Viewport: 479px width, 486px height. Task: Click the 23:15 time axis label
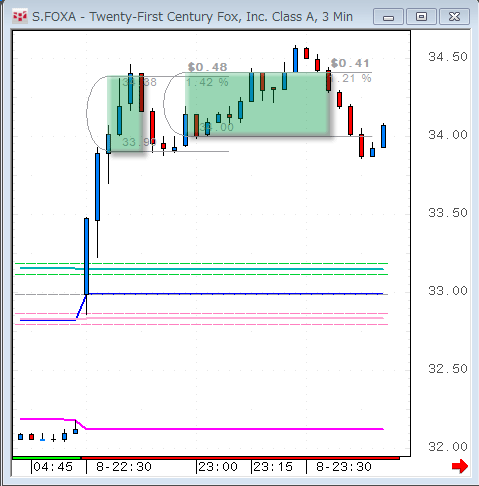(x=273, y=467)
